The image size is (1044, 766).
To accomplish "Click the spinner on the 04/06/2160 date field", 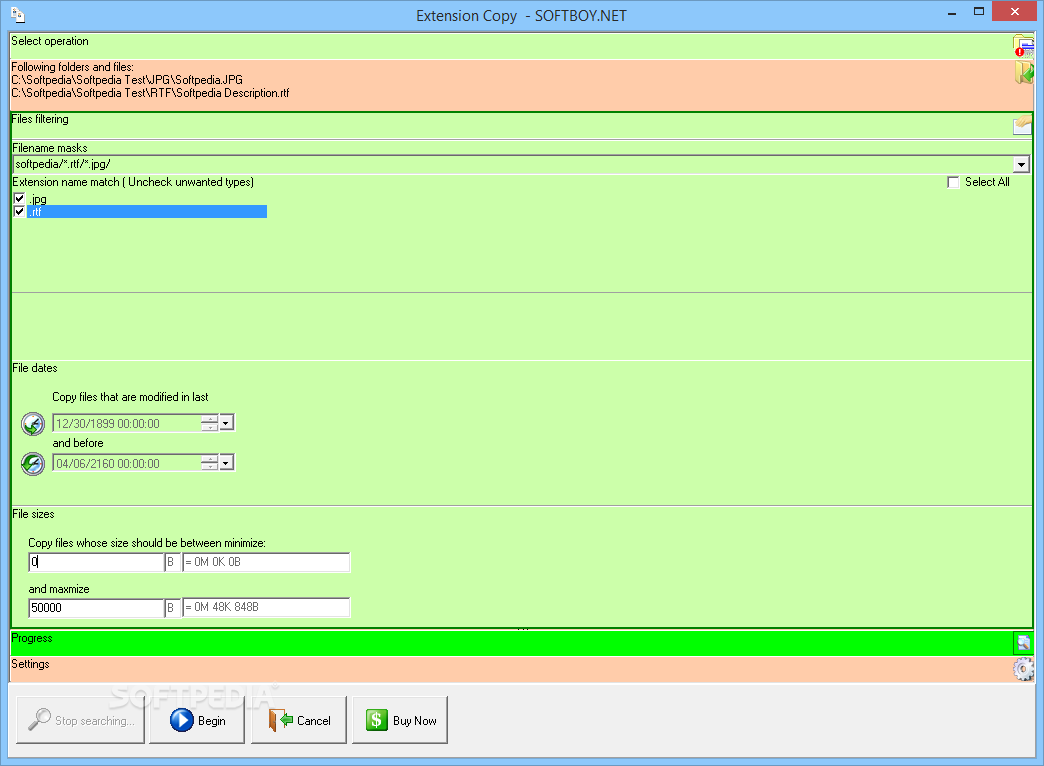I will 210,463.
